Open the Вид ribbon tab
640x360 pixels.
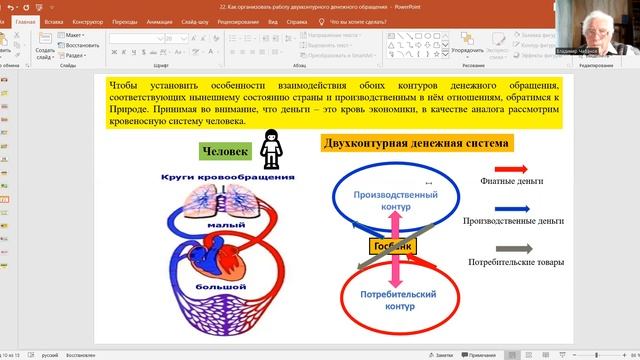click(x=273, y=22)
